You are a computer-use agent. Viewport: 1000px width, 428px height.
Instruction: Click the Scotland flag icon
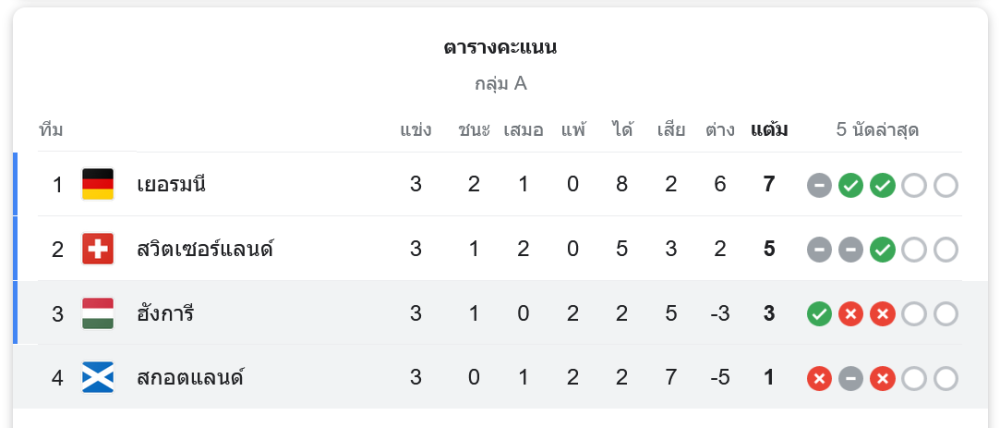click(x=97, y=378)
